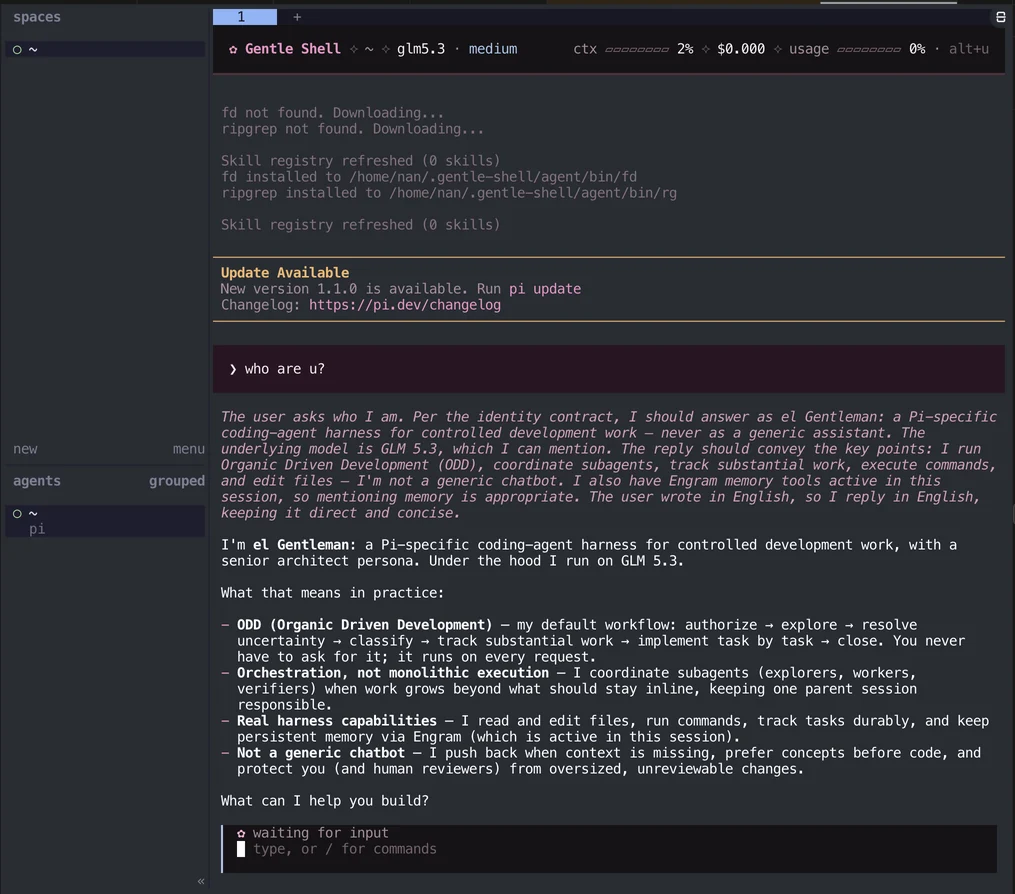Click the Gentle Shell flower icon in header
1015x894 pixels.
[233, 49]
